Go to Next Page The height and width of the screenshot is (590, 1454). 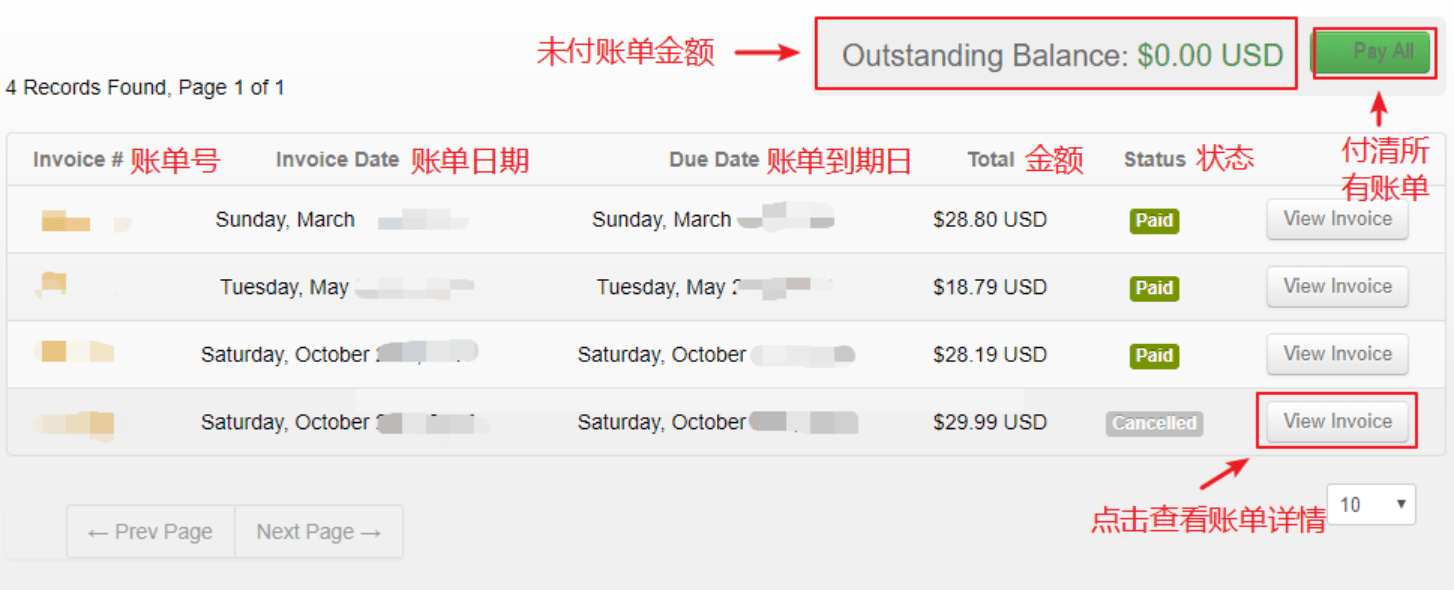[319, 532]
